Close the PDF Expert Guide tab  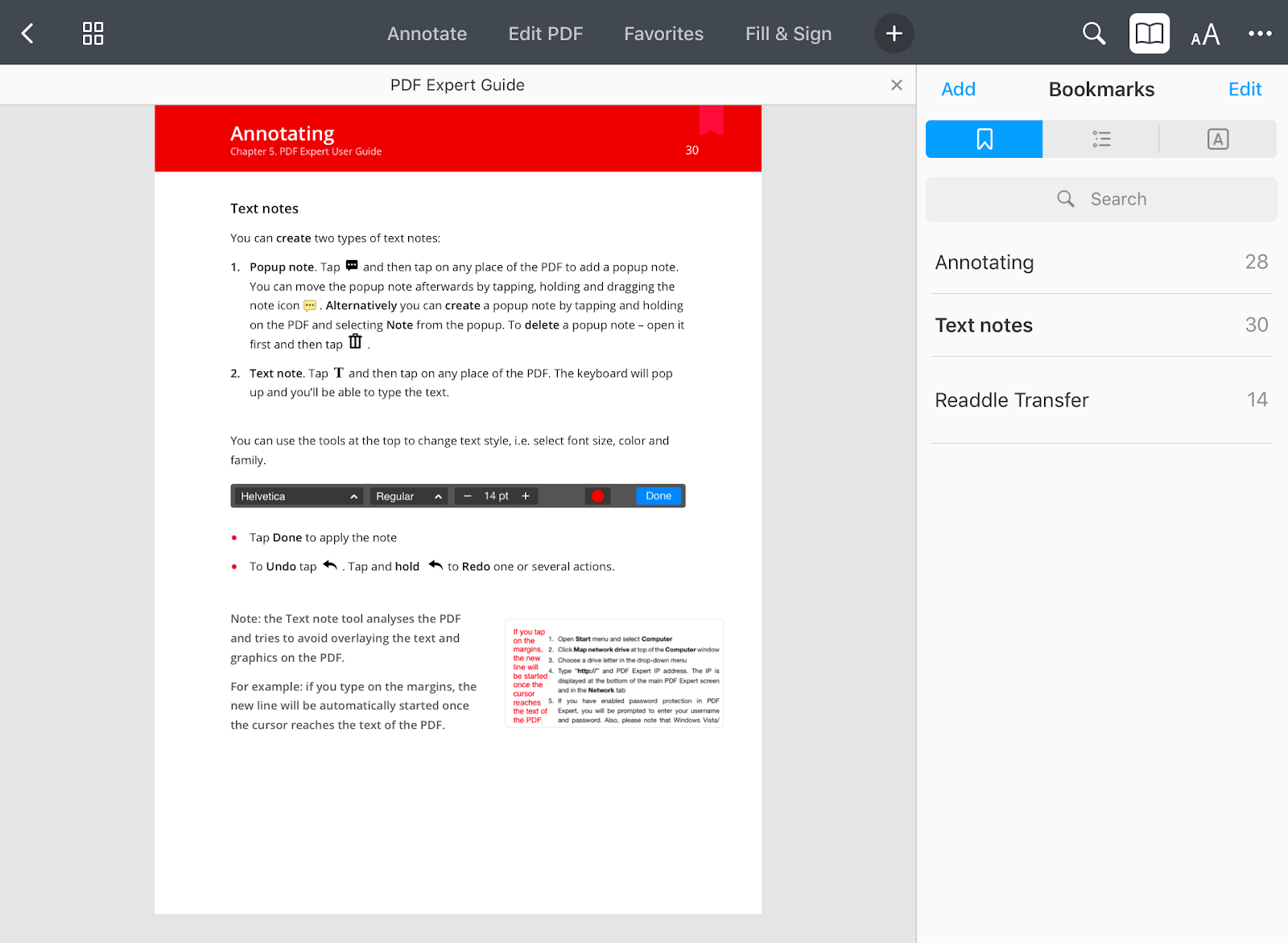click(897, 85)
